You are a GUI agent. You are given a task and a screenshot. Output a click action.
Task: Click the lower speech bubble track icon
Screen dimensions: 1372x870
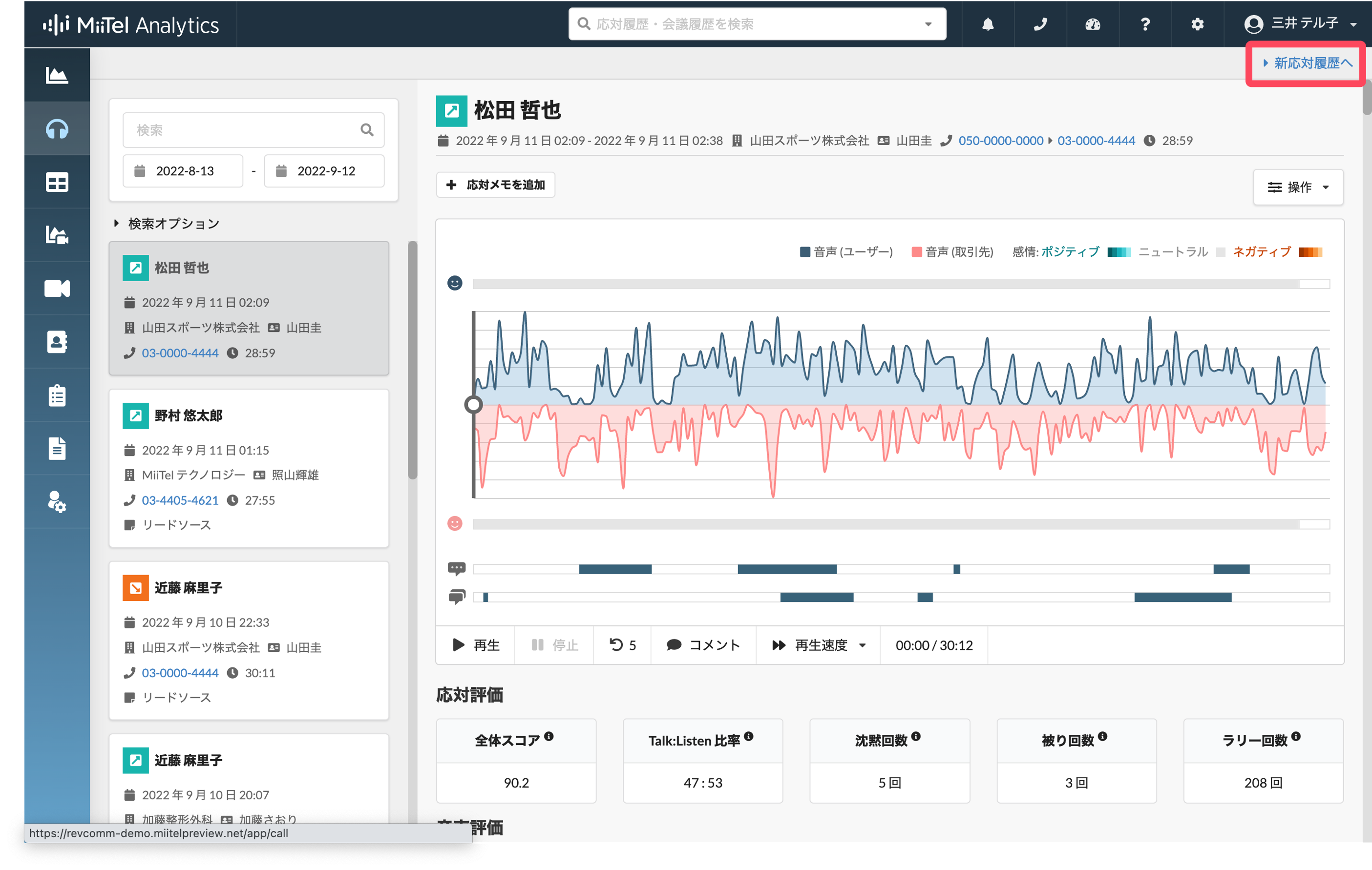coord(457,597)
